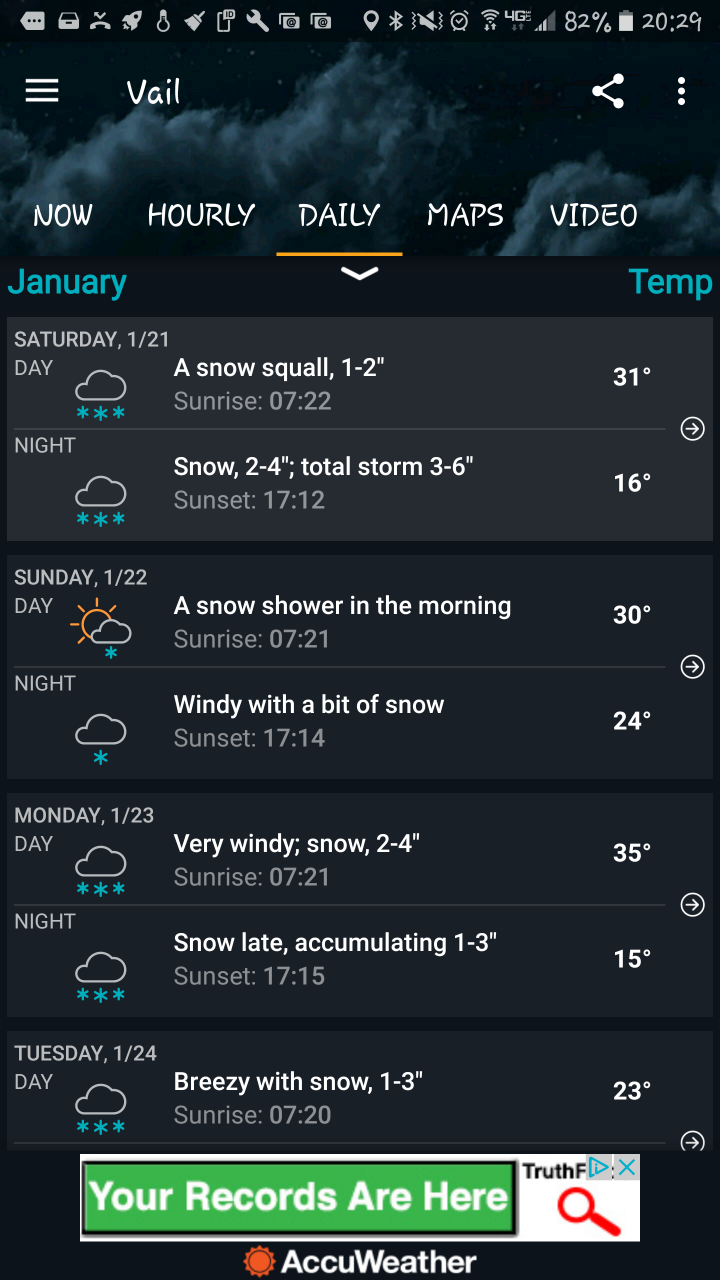The height and width of the screenshot is (1280, 720).
Task: Open Sunday 1/22 forecast details arrow
Action: click(x=692, y=667)
